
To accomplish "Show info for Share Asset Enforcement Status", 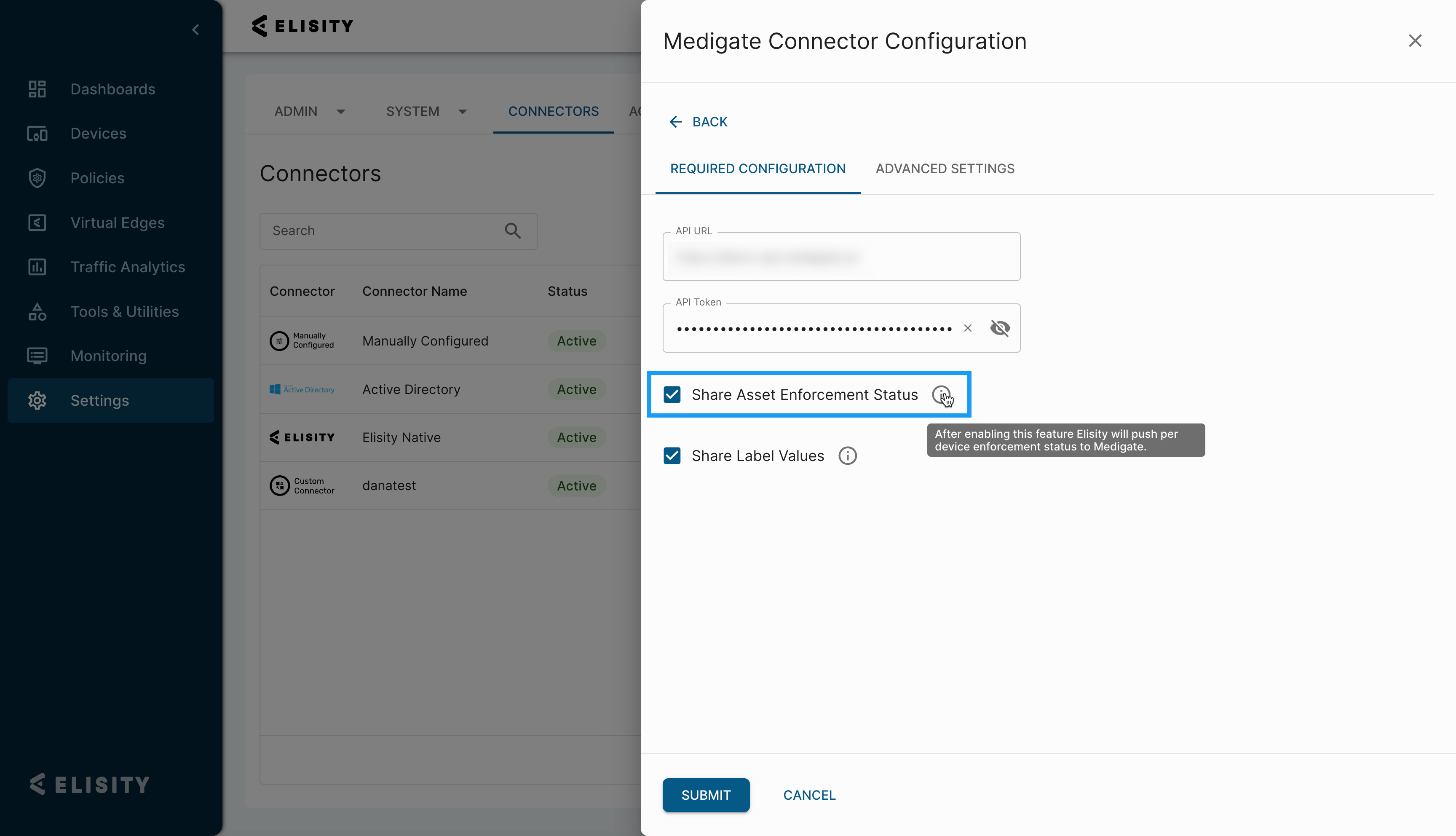I will click(941, 394).
